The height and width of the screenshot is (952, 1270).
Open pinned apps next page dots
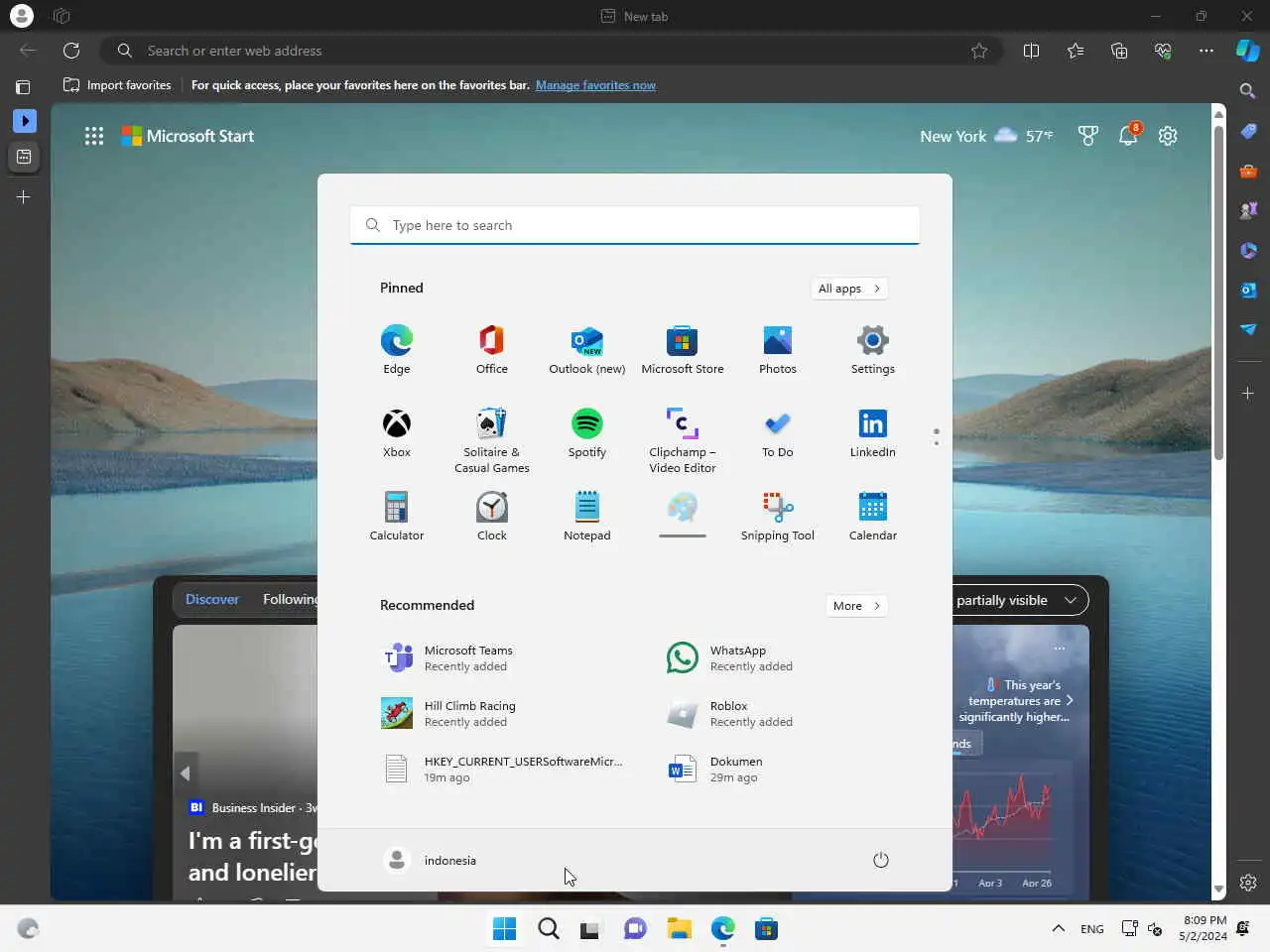point(936,436)
